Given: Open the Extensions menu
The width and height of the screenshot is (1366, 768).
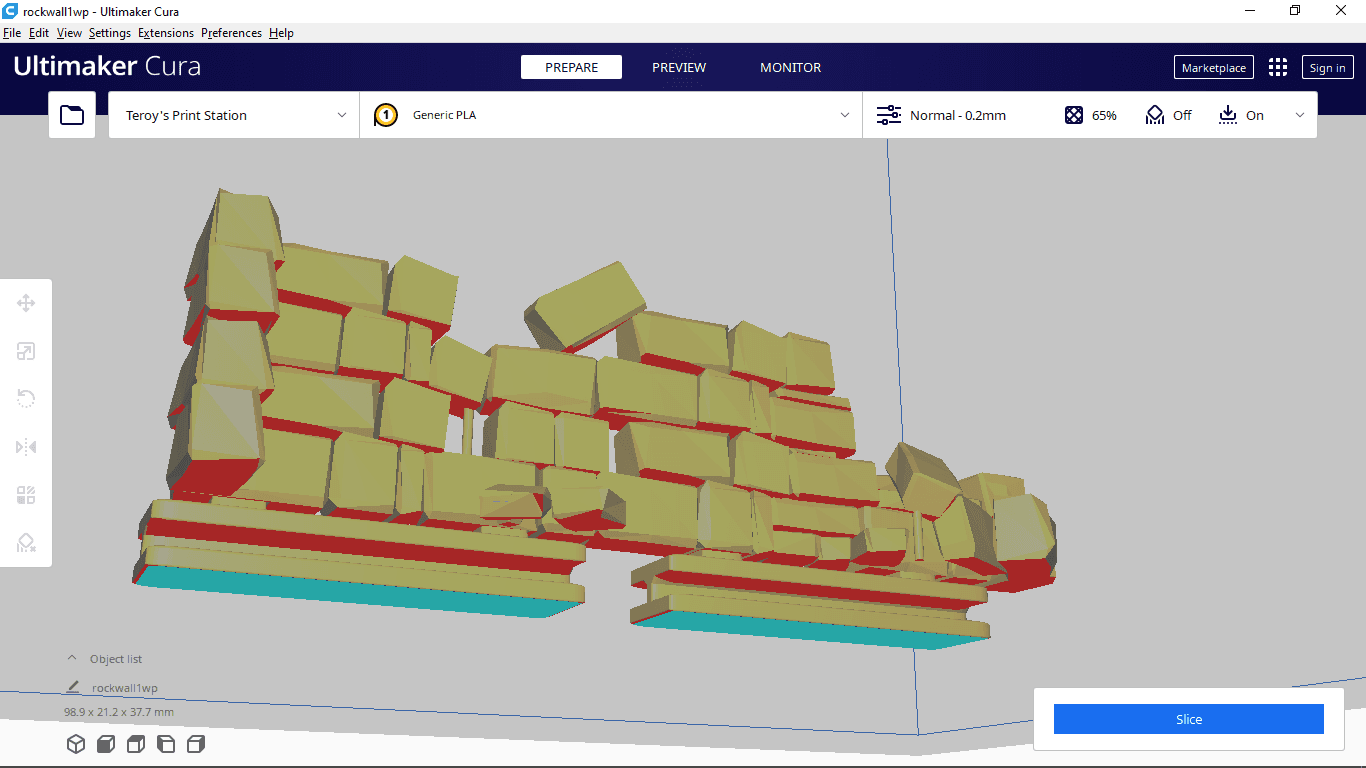Looking at the screenshot, I should click(166, 33).
